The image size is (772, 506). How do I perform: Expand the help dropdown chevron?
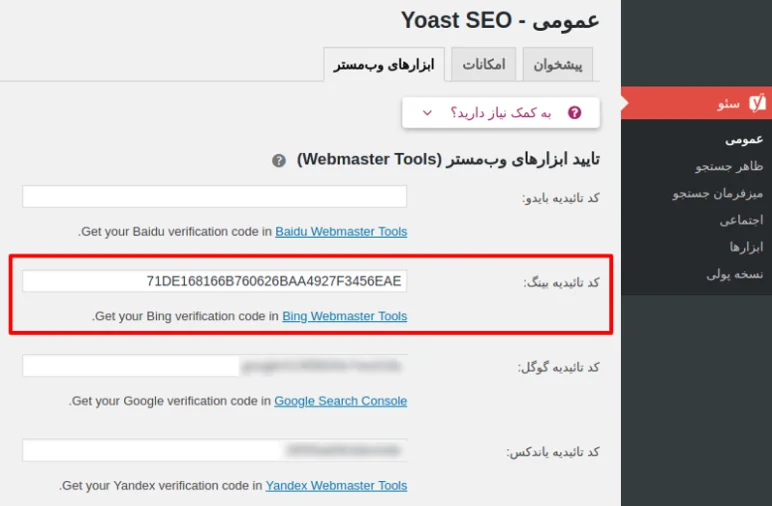point(427,113)
